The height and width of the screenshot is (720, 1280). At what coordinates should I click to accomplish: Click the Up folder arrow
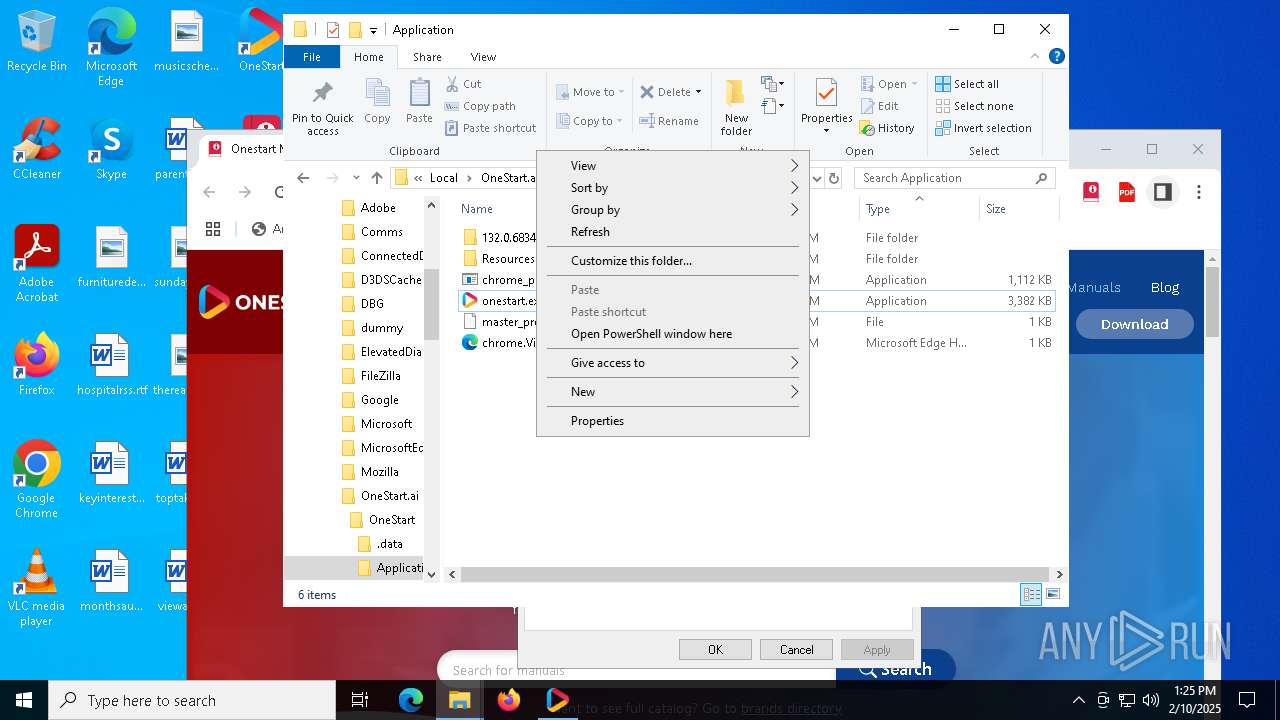pos(377,178)
